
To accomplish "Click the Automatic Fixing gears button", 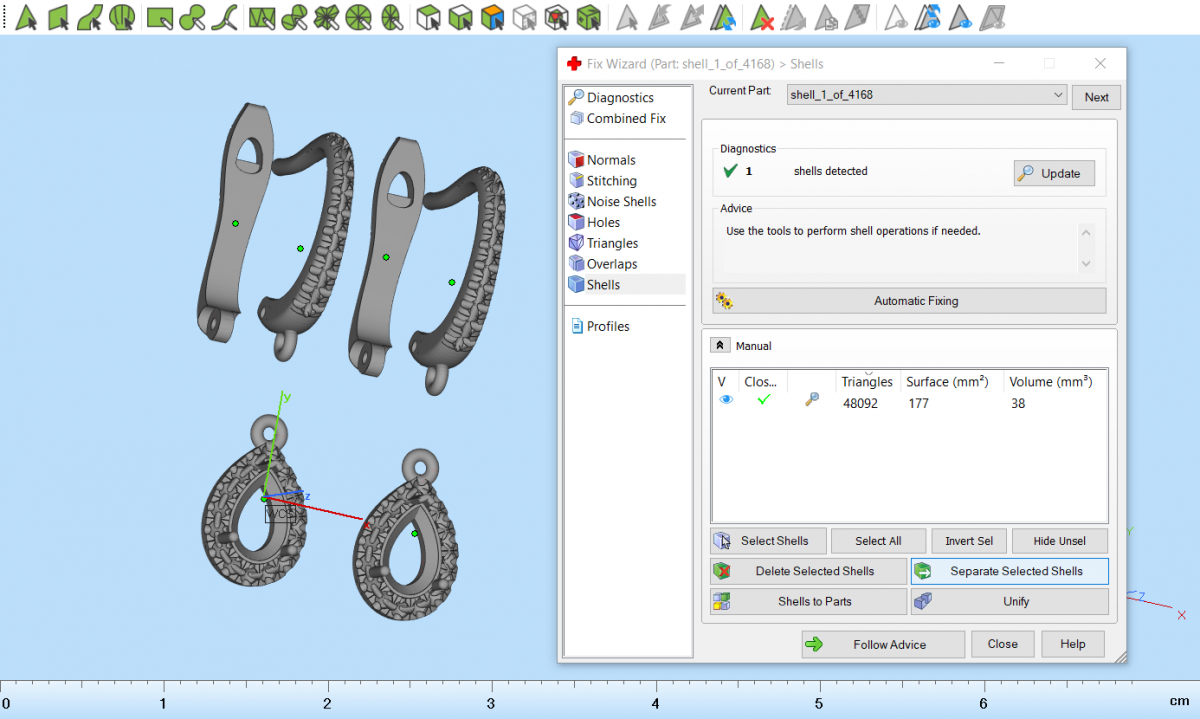I will [909, 301].
